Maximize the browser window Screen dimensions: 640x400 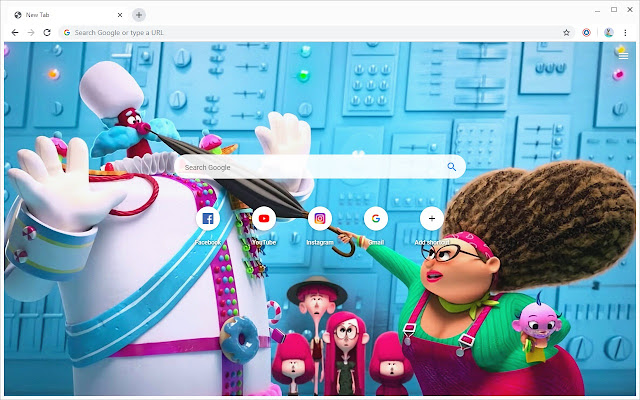click(x=614, y=9)
